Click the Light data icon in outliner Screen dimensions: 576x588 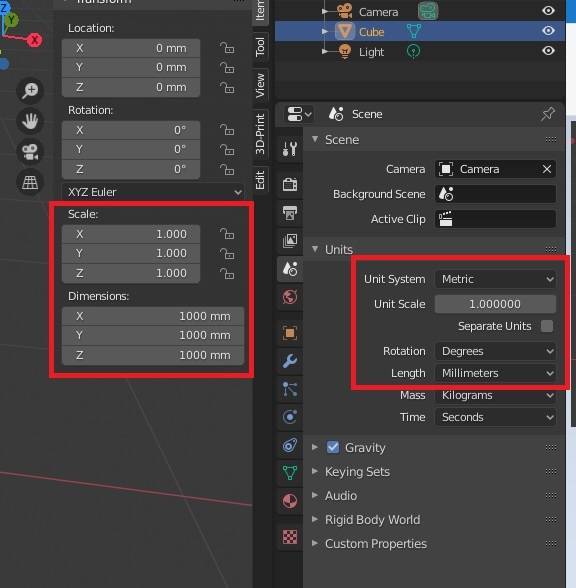413,51
